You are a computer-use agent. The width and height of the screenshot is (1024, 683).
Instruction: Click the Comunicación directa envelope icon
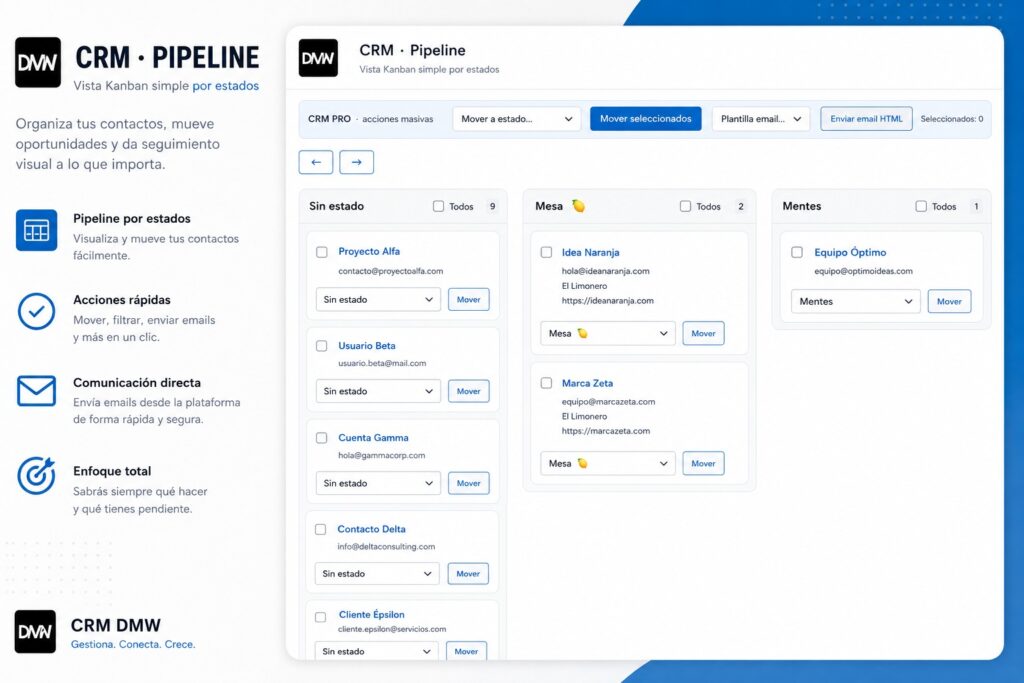(x=37, y=391)
